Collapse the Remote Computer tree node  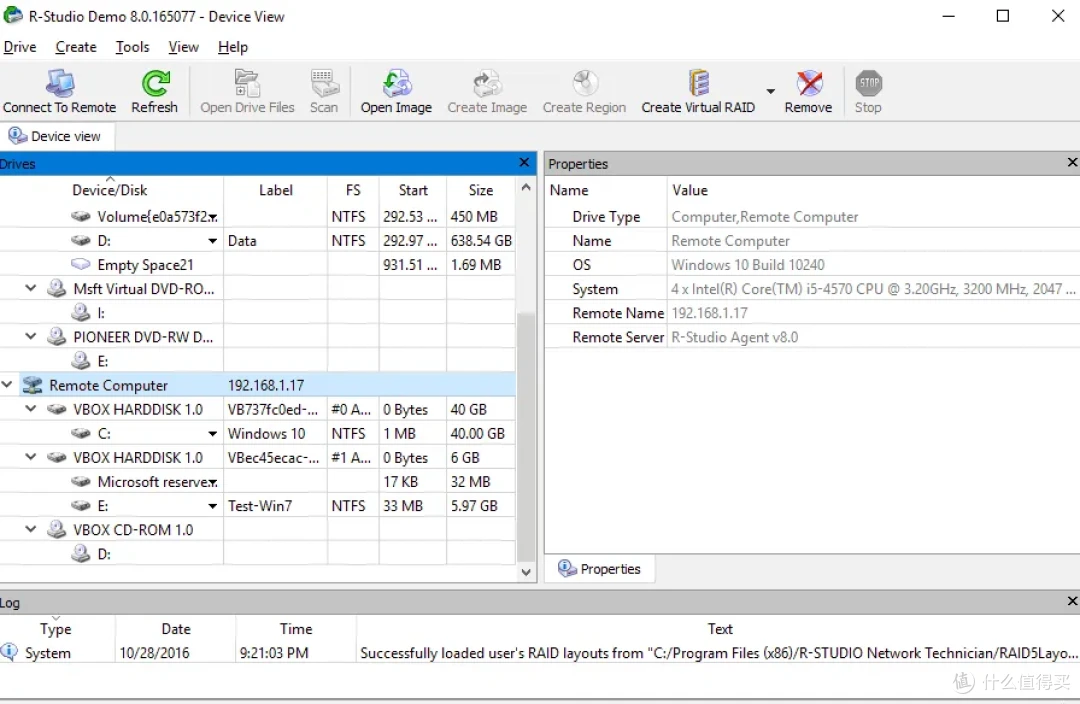point(7,384)
